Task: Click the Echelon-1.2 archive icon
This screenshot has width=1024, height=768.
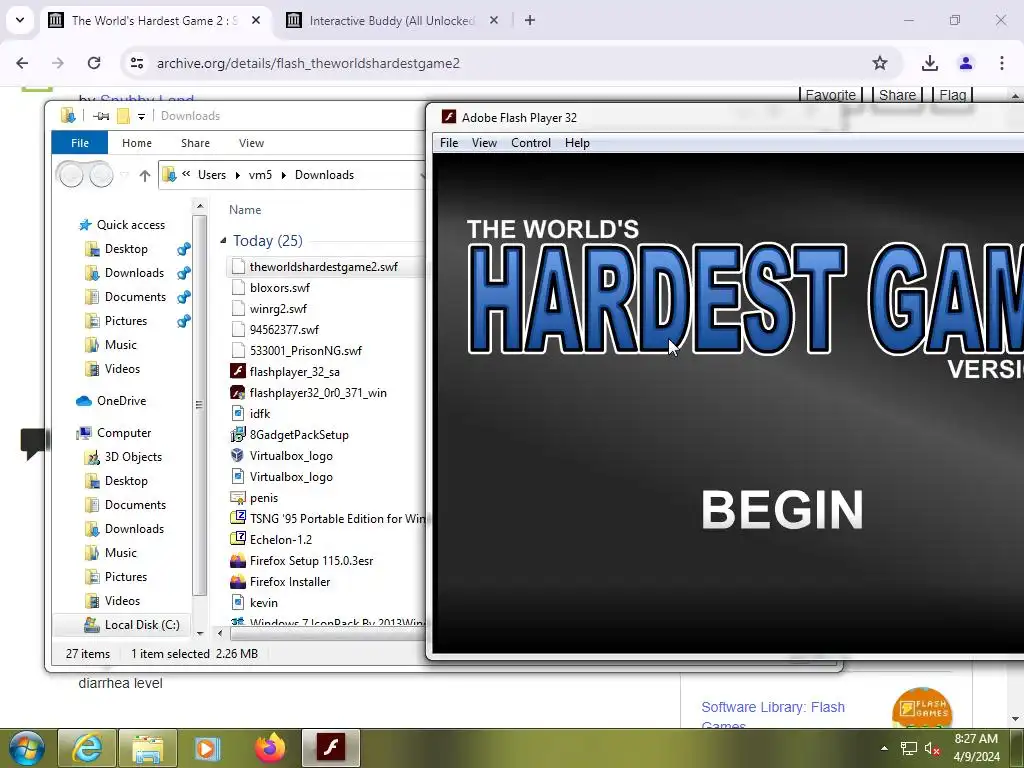Action: 238,539
